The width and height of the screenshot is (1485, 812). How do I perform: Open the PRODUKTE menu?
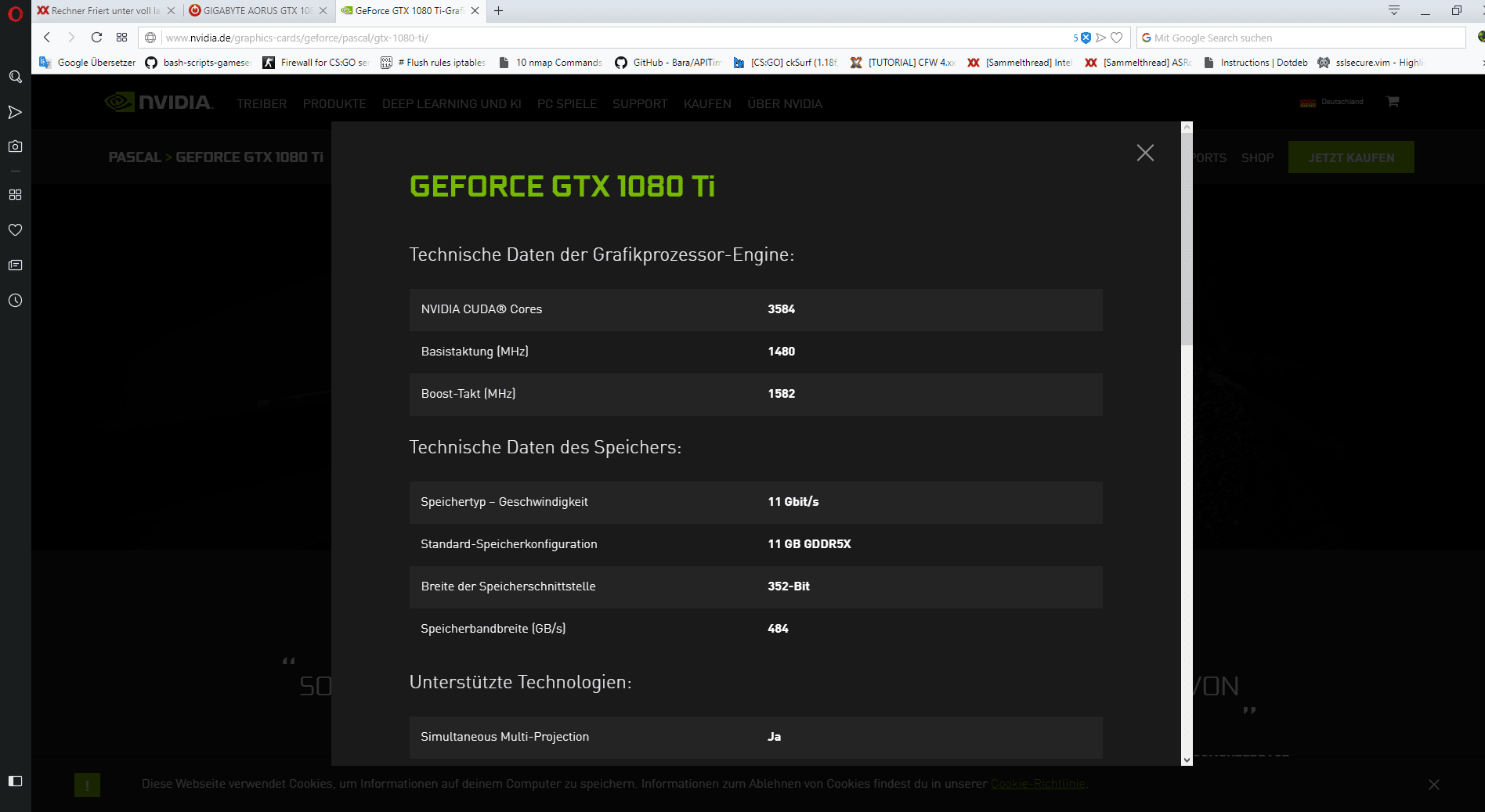point(334,104)
